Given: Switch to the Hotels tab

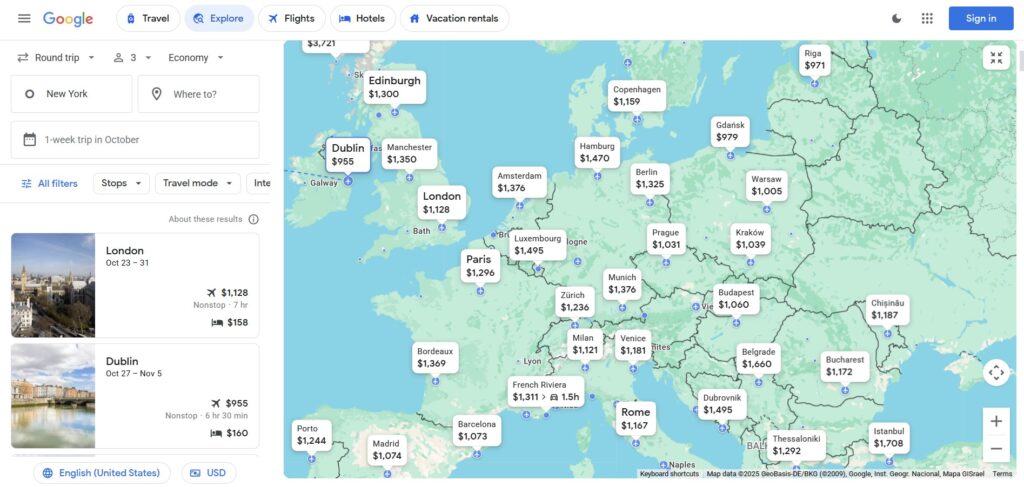Looking at the screenshot, I should [x=362, y=18].
